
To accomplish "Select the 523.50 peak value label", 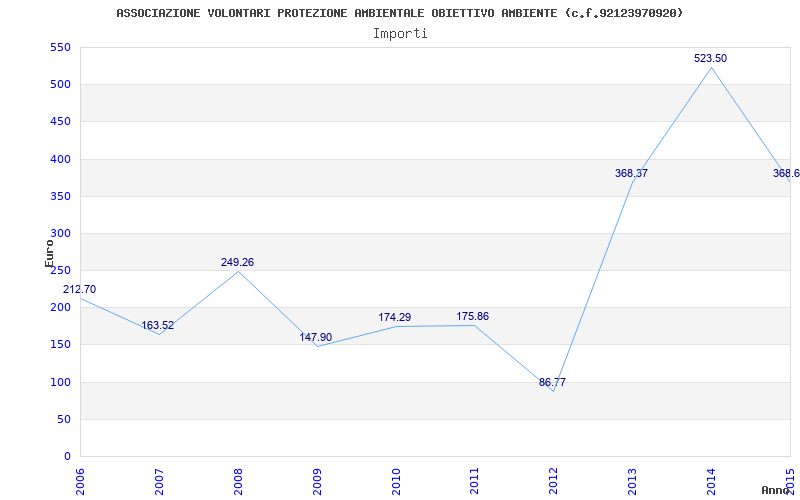I will (710, 58).
